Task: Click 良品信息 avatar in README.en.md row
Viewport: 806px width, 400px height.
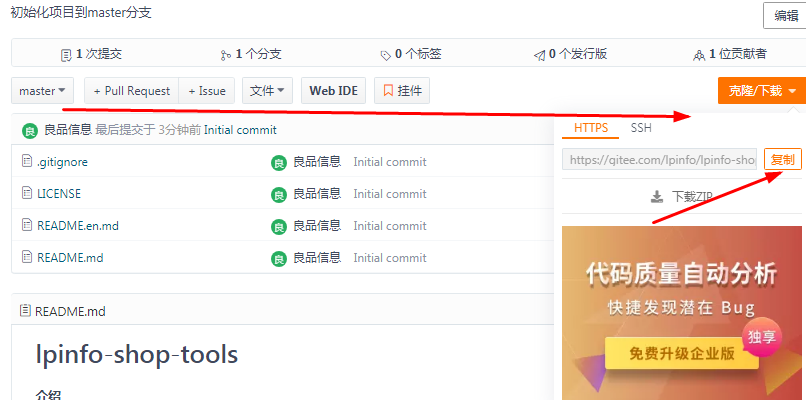Action: tap(279, 227)
